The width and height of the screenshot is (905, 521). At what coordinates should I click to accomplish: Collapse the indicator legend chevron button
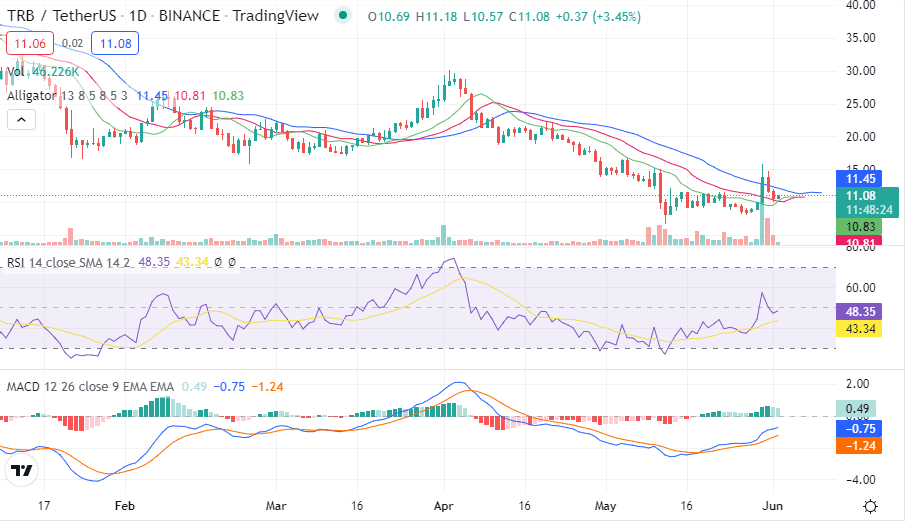[21, 120]
